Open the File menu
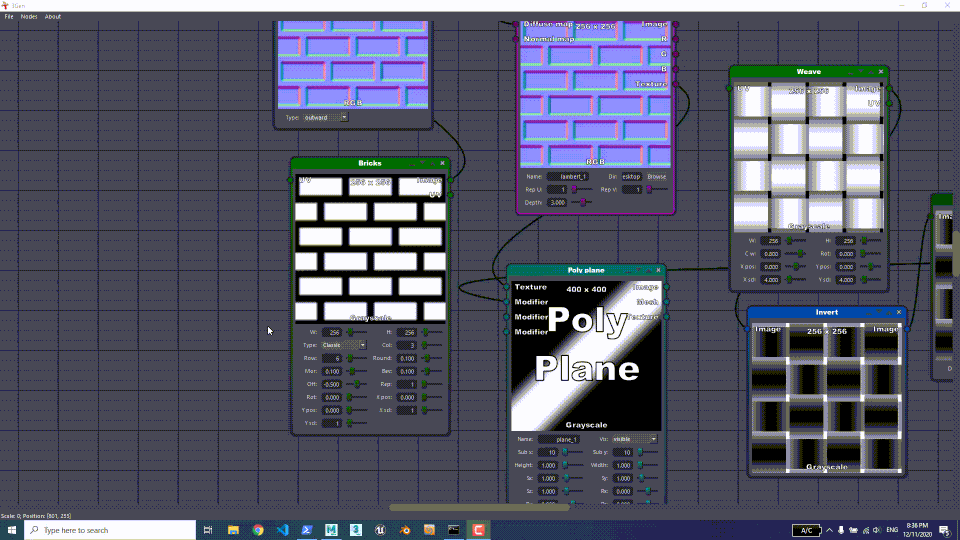 9,17
